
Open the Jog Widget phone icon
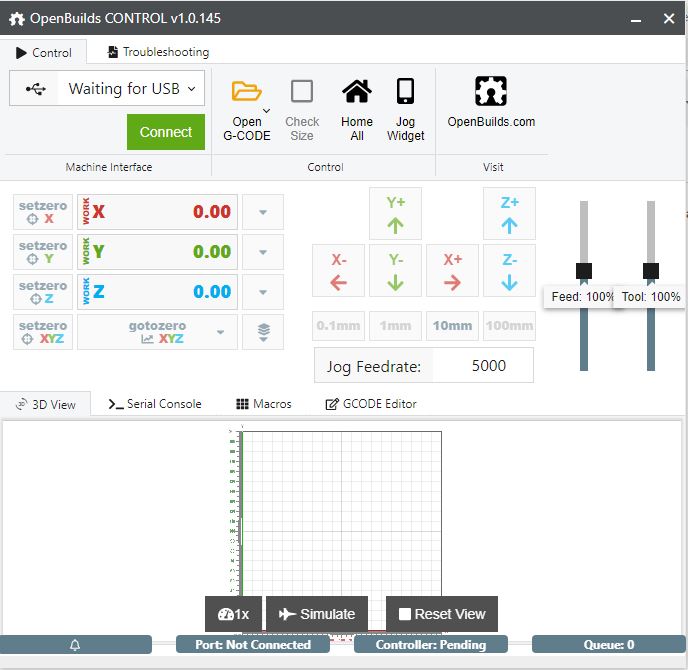405,92
